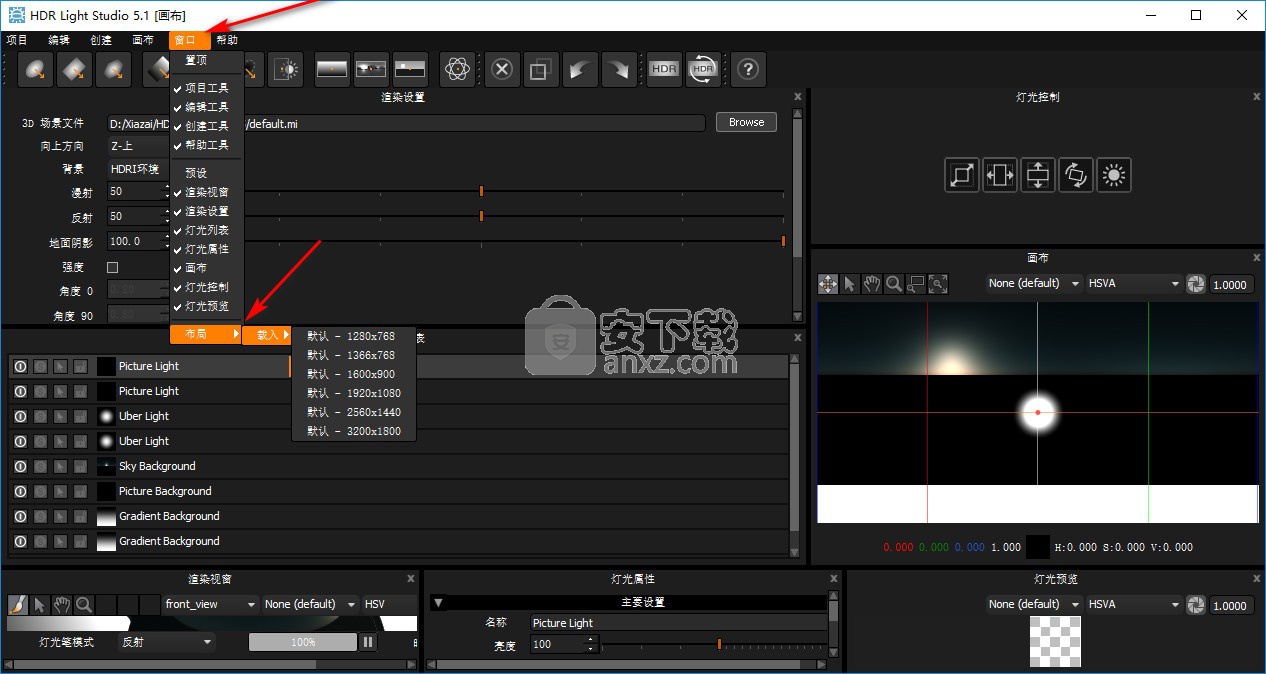Viewport: 1266px width, 674px height.
Task: Click the duplicate toolbar icon
Action: tap(540, 69)
